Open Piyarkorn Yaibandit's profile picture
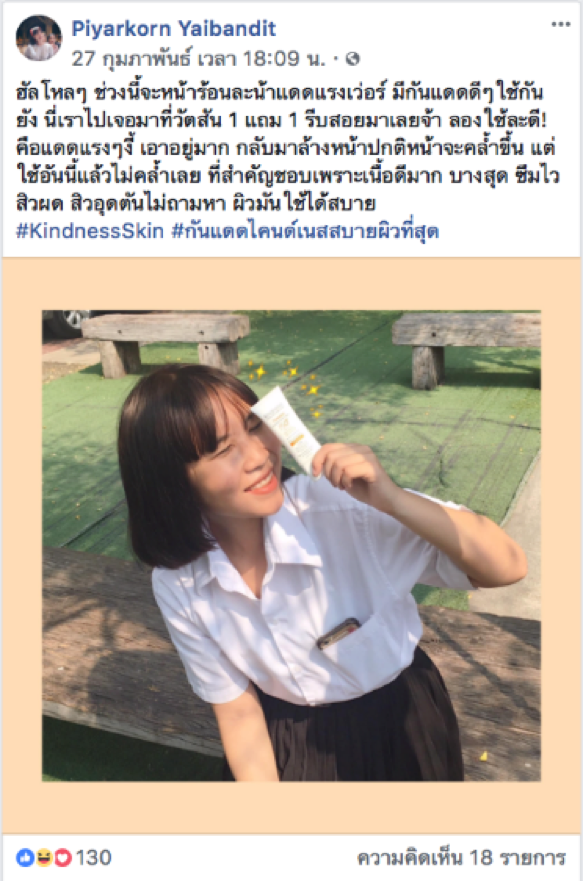 (x=39, y=38)
